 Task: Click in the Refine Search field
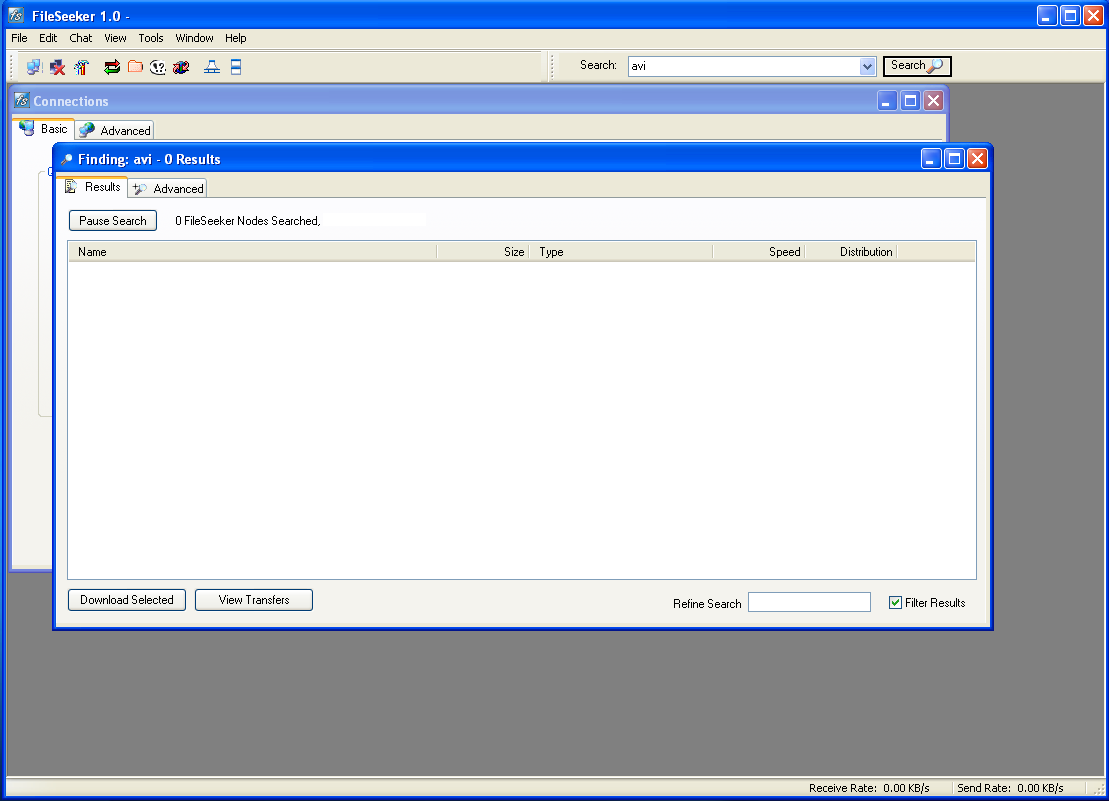809,602
